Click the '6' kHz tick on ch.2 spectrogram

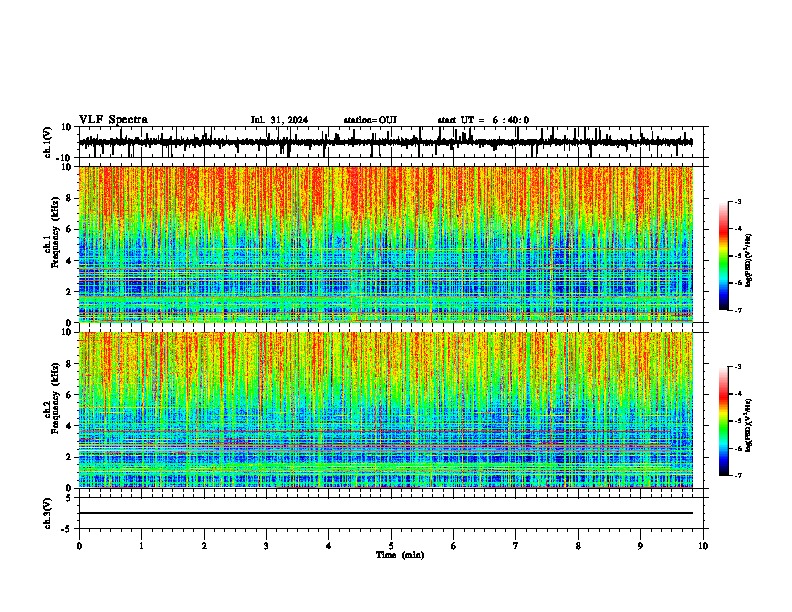[x=69, y=395]
